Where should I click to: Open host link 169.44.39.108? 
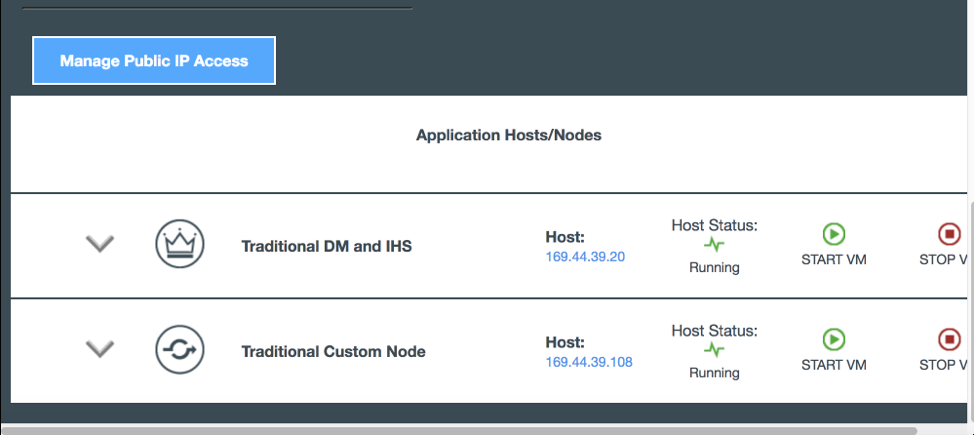click(x=589, y=362)
